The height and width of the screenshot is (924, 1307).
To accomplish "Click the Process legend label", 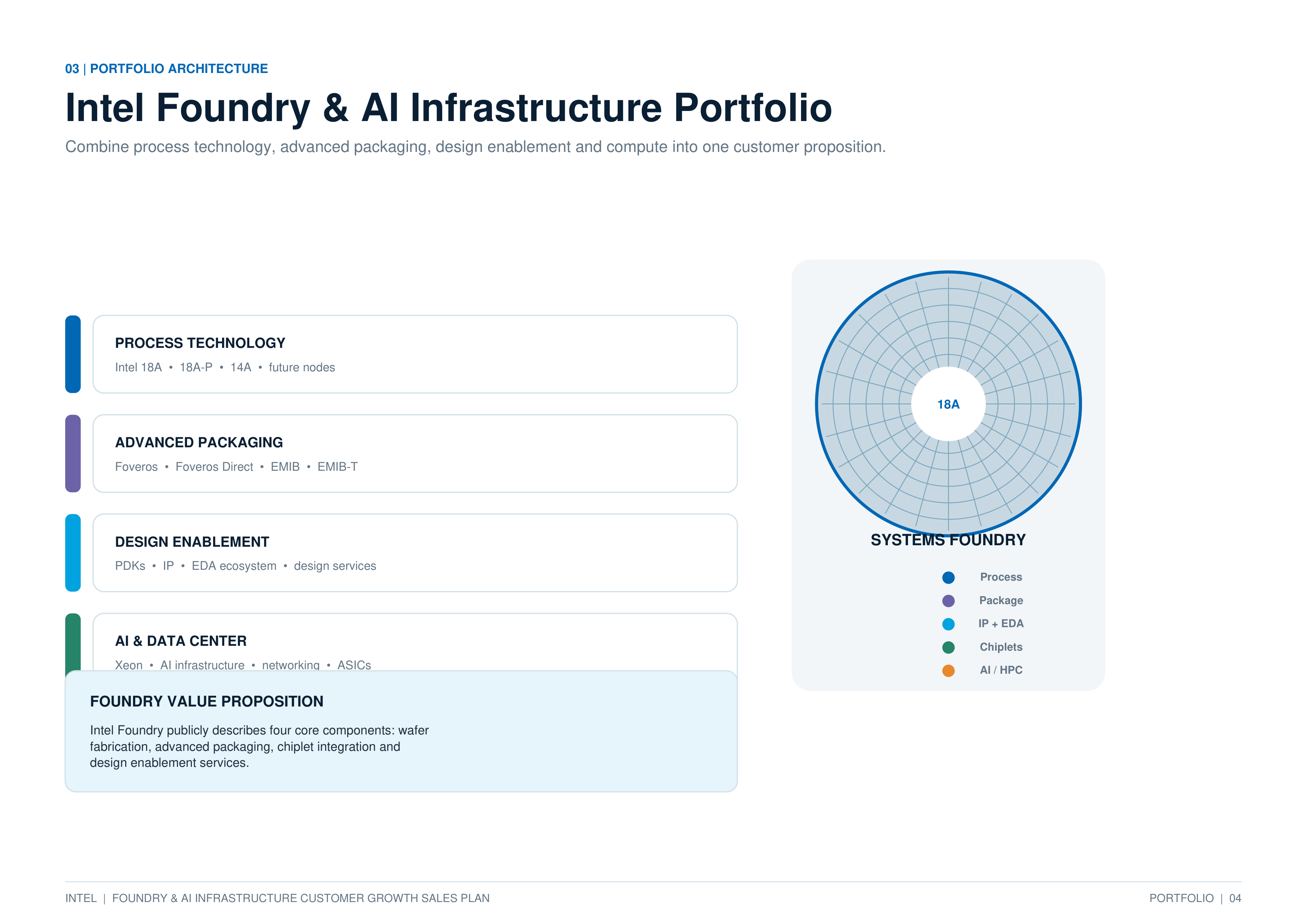I will (1001, 577).
